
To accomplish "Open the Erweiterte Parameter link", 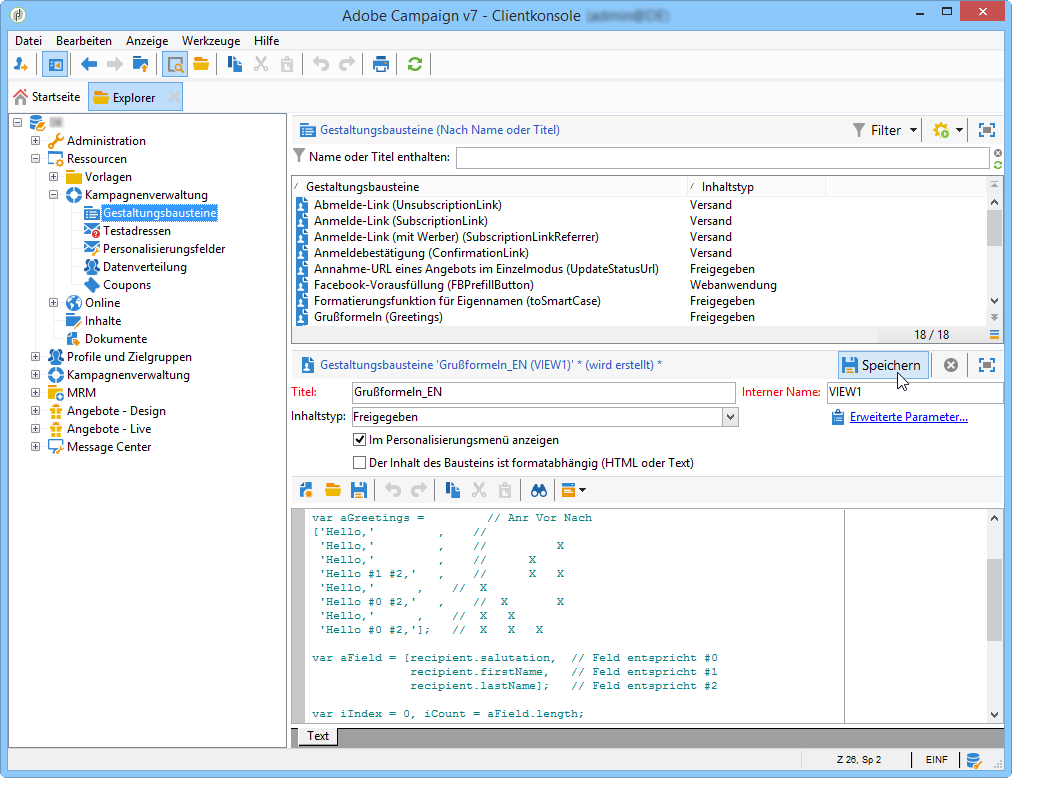I will pyautogui.click(x=908, y=417).
